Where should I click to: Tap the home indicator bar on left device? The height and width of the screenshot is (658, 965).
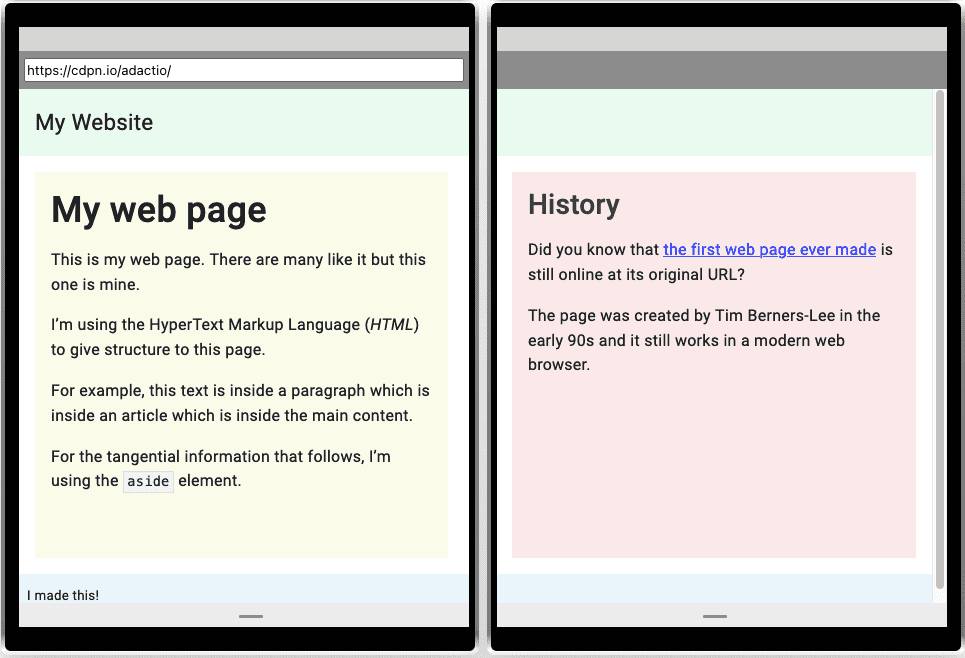(x=250, y=617)
